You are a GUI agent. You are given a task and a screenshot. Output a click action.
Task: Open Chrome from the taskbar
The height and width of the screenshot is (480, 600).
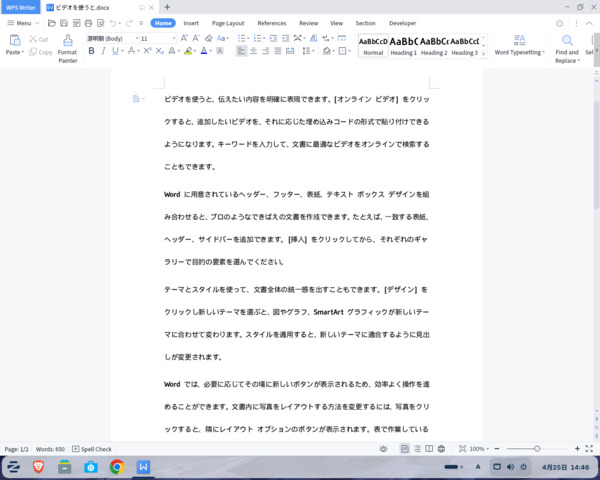(117, 467)
